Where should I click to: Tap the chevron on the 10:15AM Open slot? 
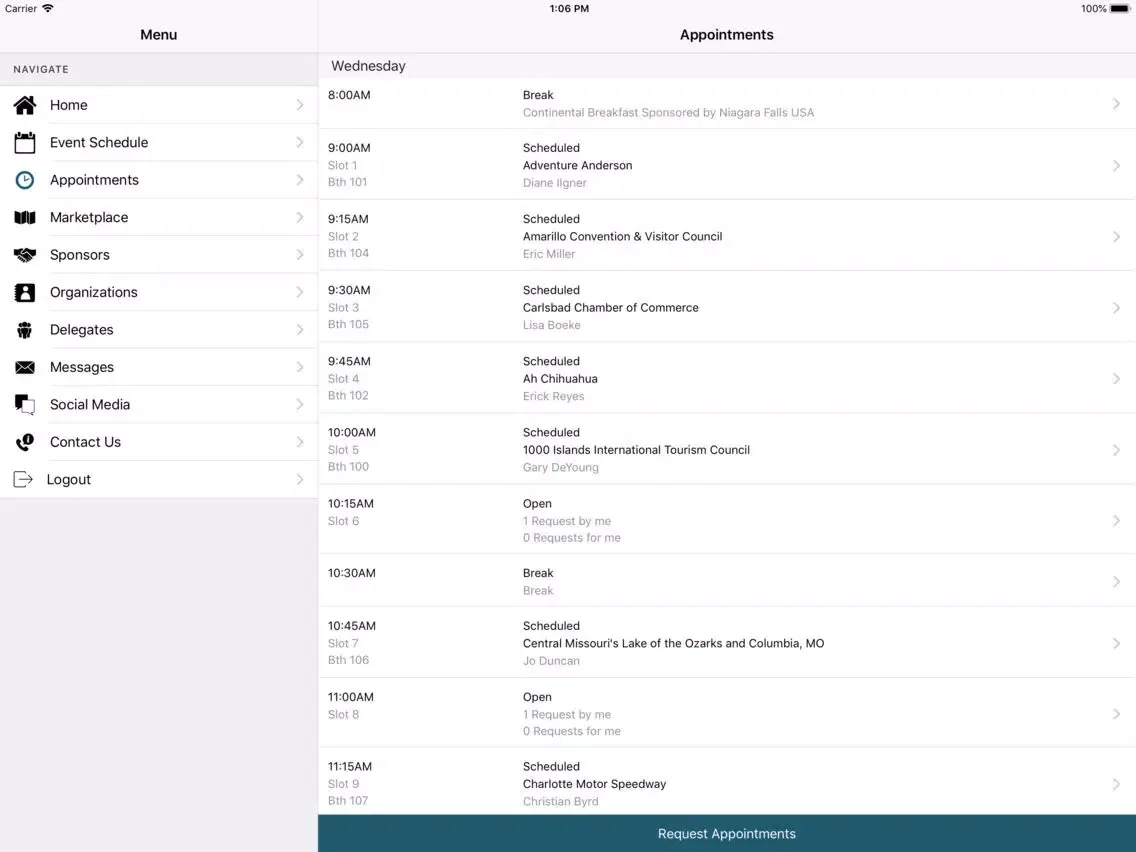point(1116,520)
